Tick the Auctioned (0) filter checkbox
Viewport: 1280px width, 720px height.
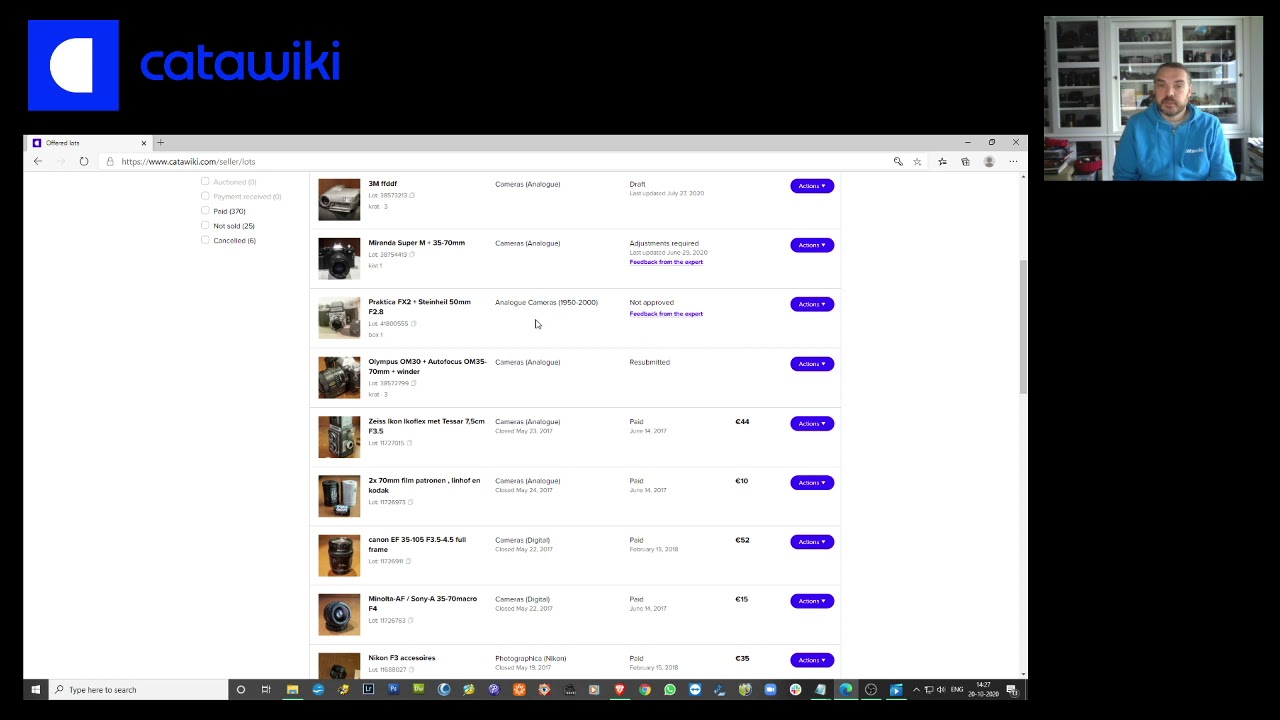click(x=205, y=181)
